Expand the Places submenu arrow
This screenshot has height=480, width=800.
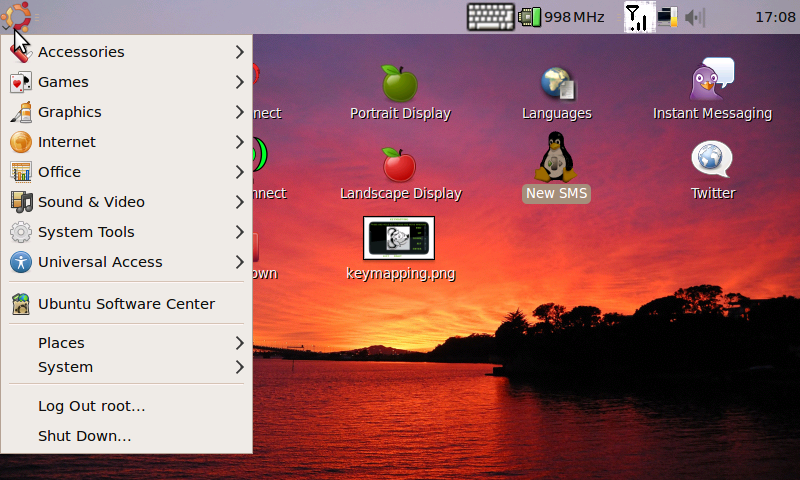click(x=240, y=343)
